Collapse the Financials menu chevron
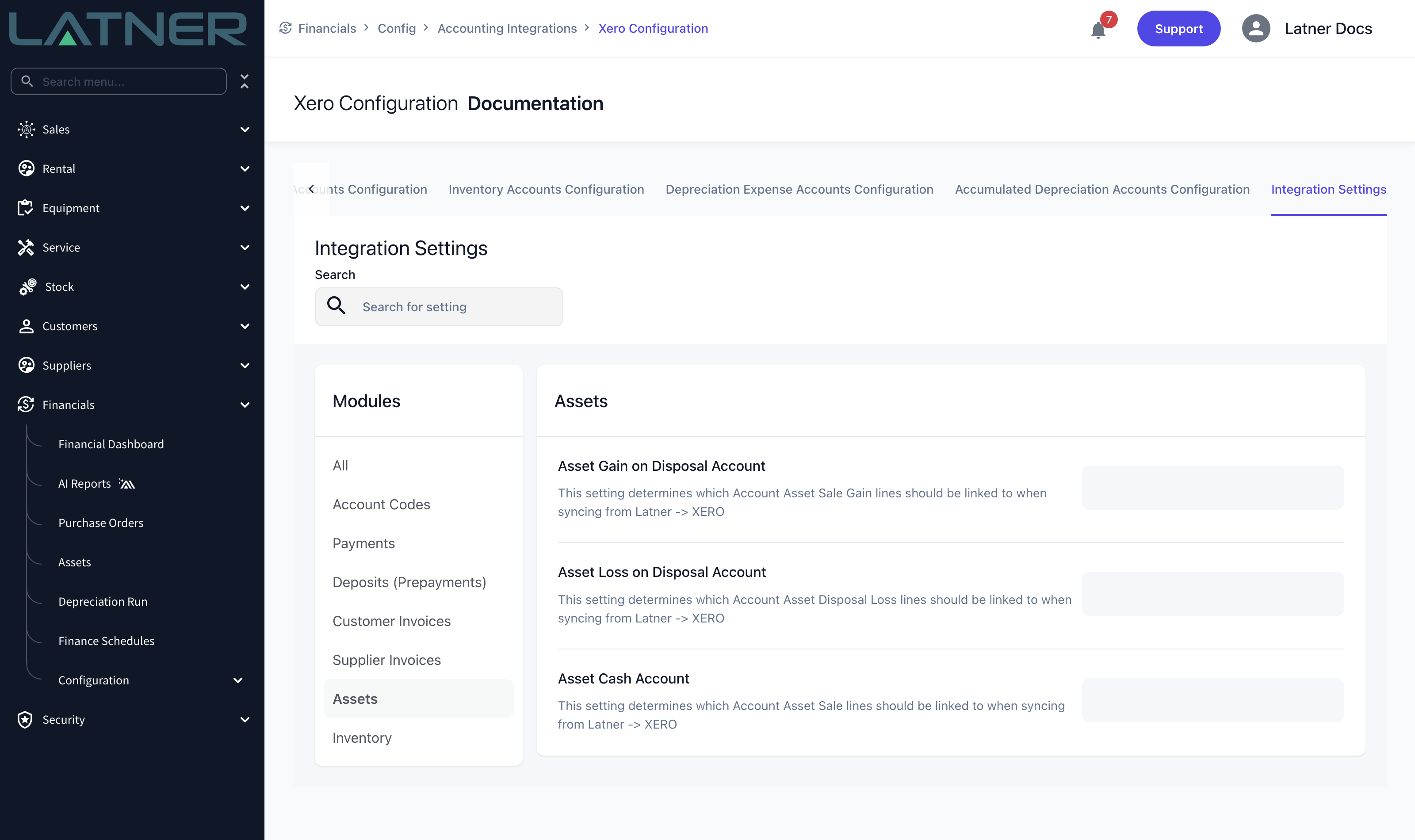This screenshot has width=1415, height=840. 245,405
